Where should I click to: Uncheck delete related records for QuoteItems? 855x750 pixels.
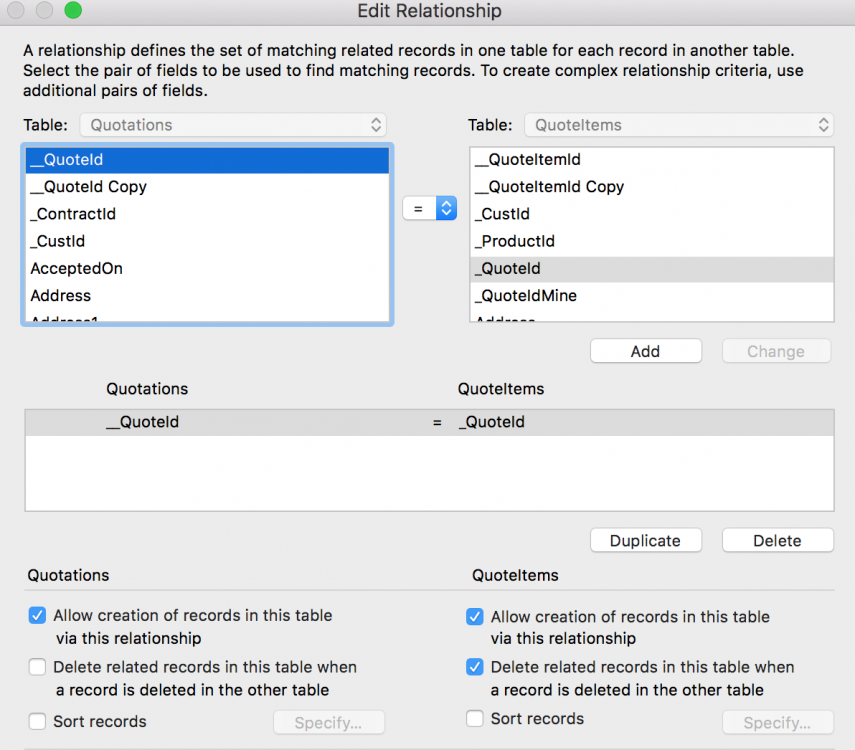(475, 667)
